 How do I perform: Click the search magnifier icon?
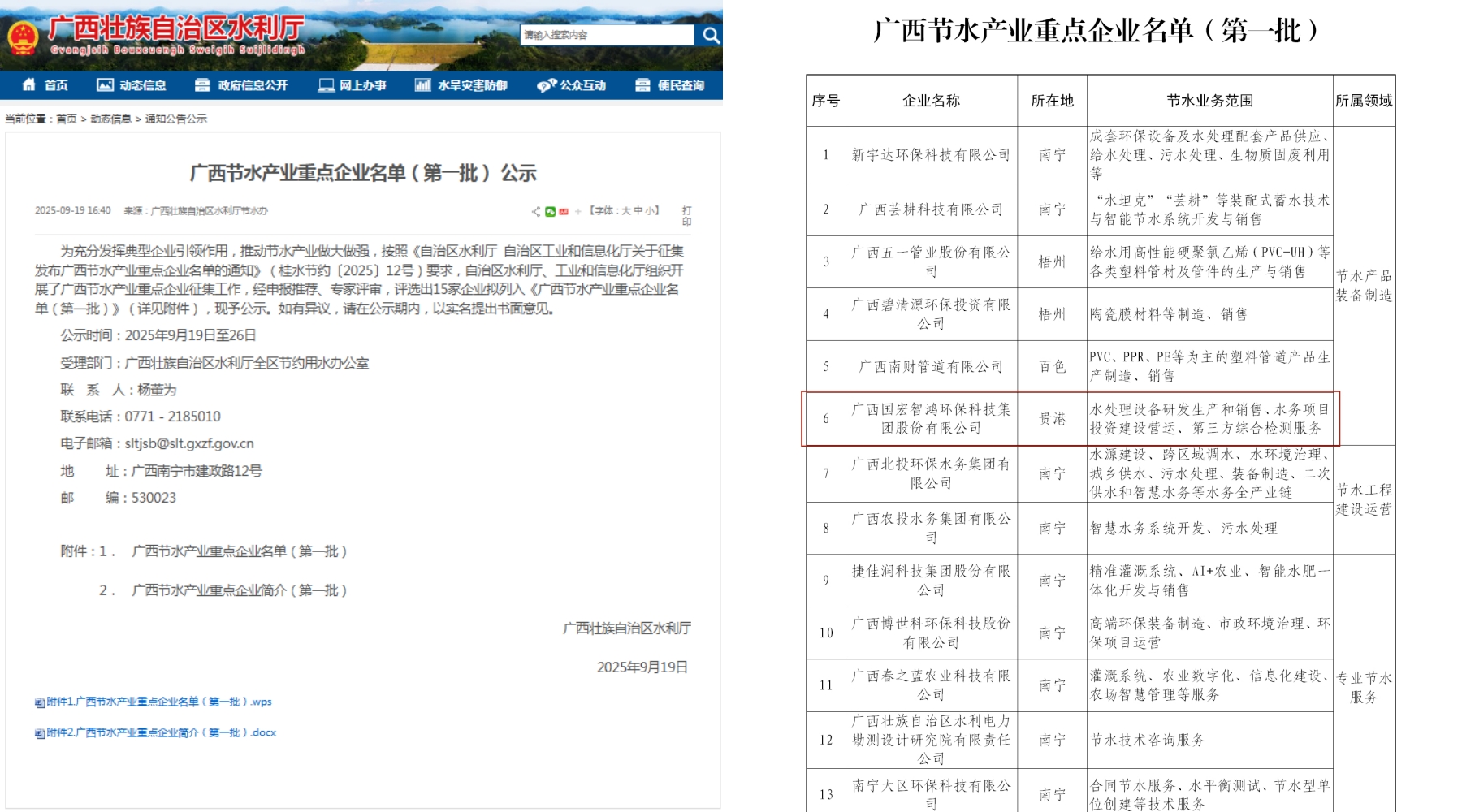[711, 35]
